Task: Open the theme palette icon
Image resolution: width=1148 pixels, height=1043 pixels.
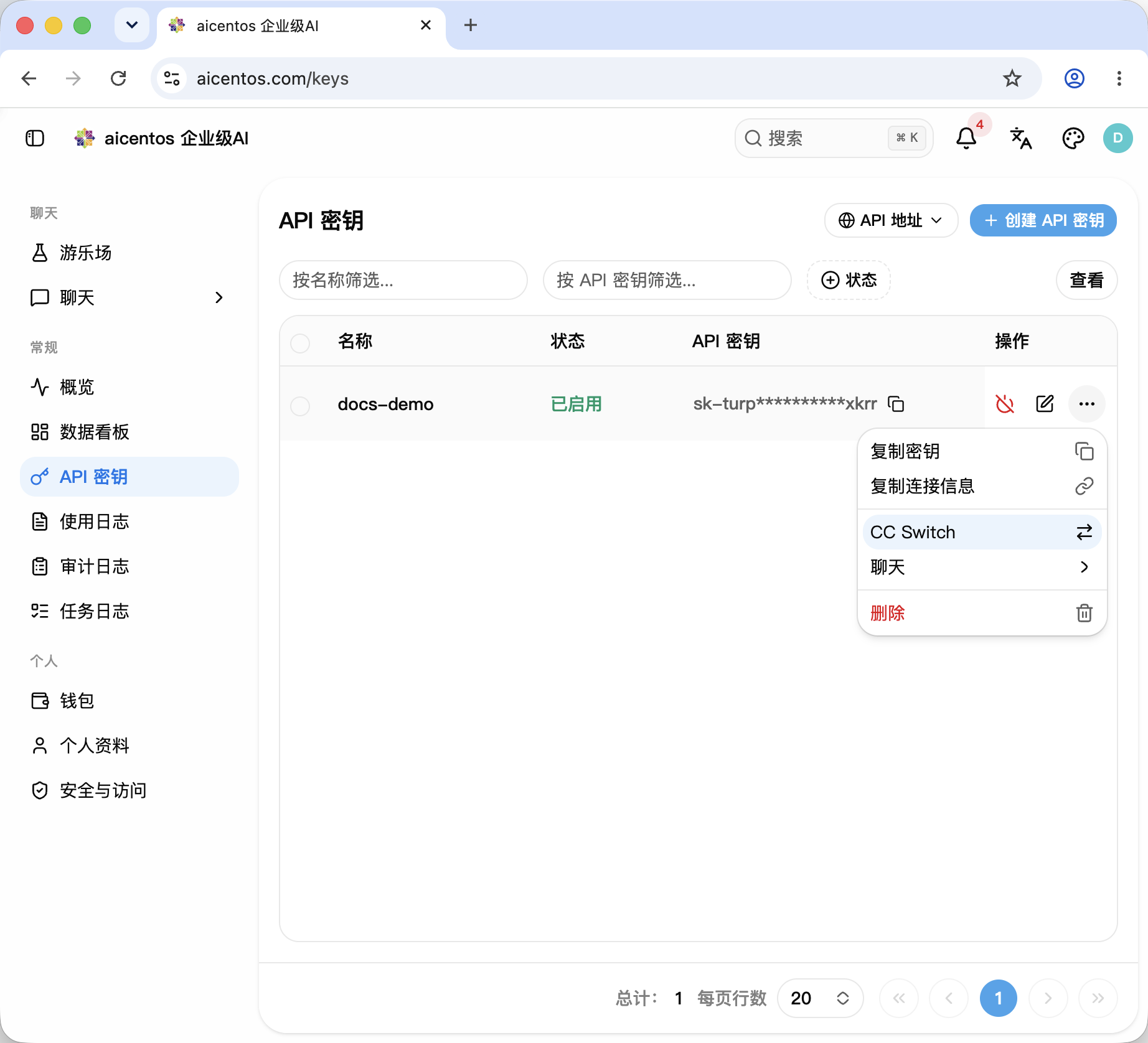Action: [1073, 138]
